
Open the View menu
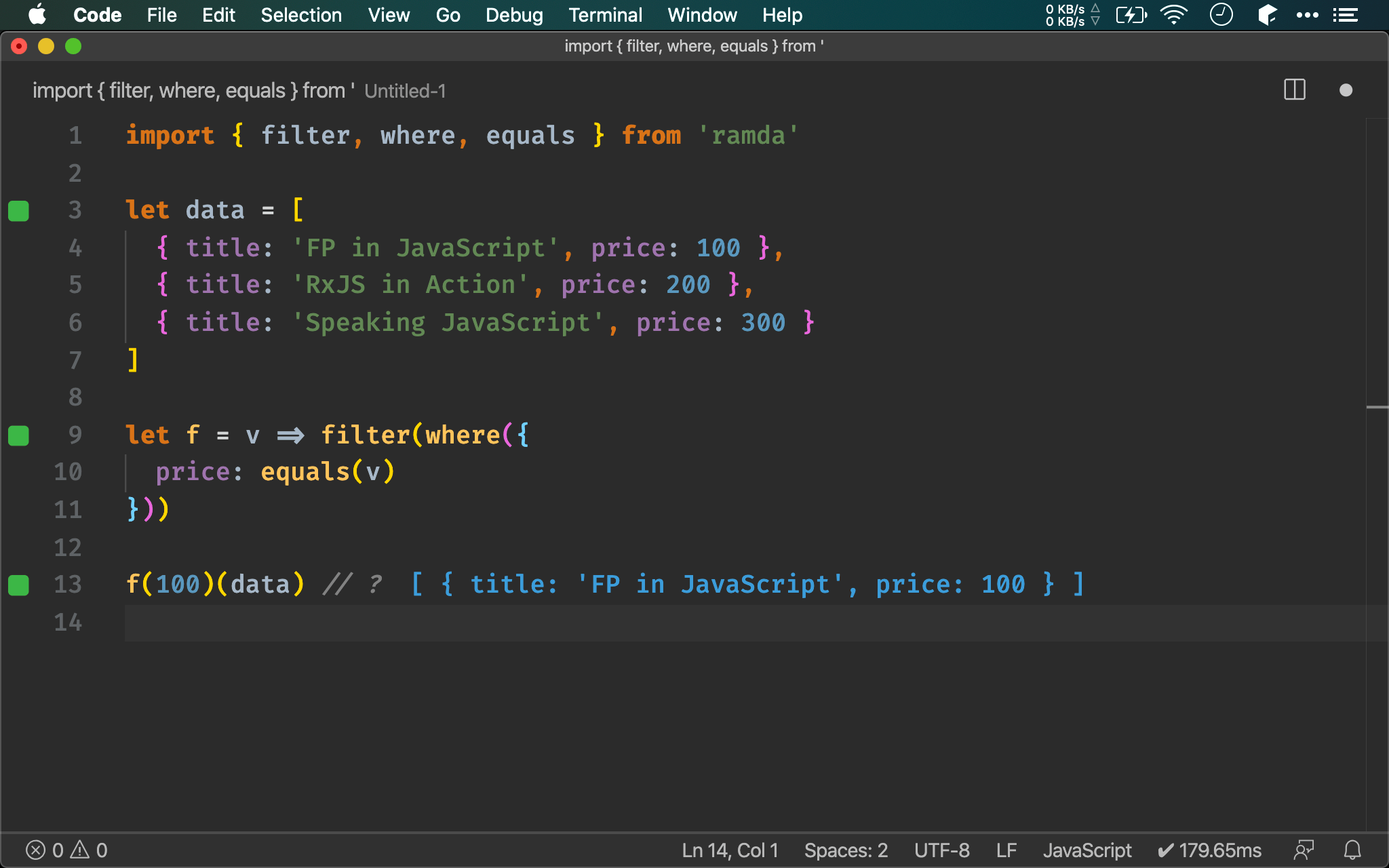(x=389, y=15)
